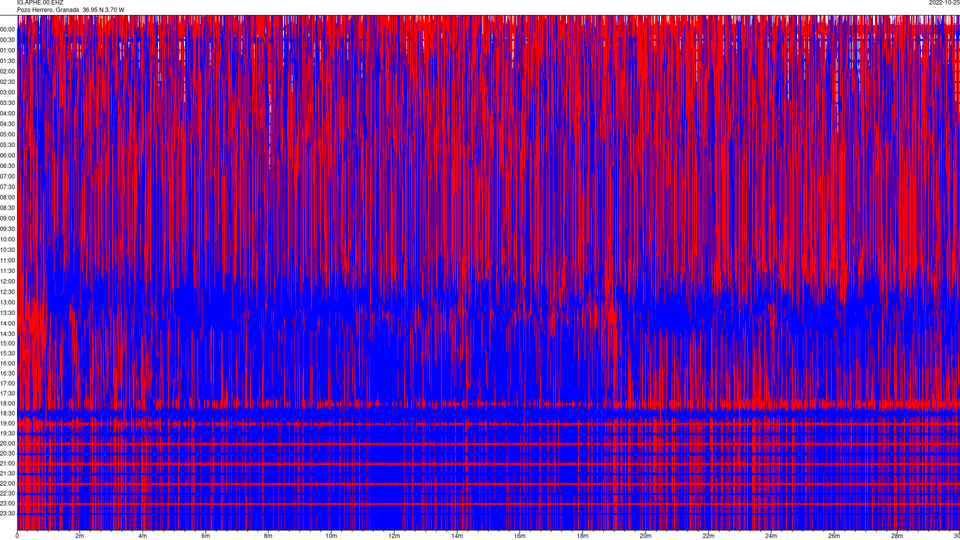Image resolution: width=960 pixels, height=540 pixels.
Task: Choose the 05:00 time row label
Action: [x=7, y=134]
